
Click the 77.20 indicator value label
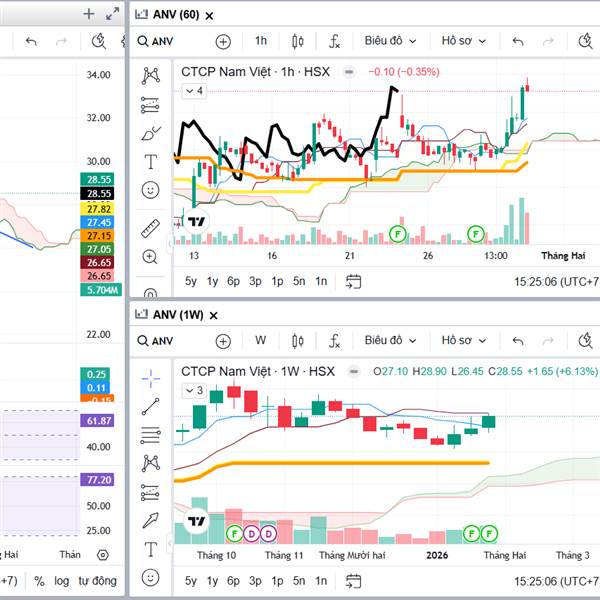coord(97,480)
